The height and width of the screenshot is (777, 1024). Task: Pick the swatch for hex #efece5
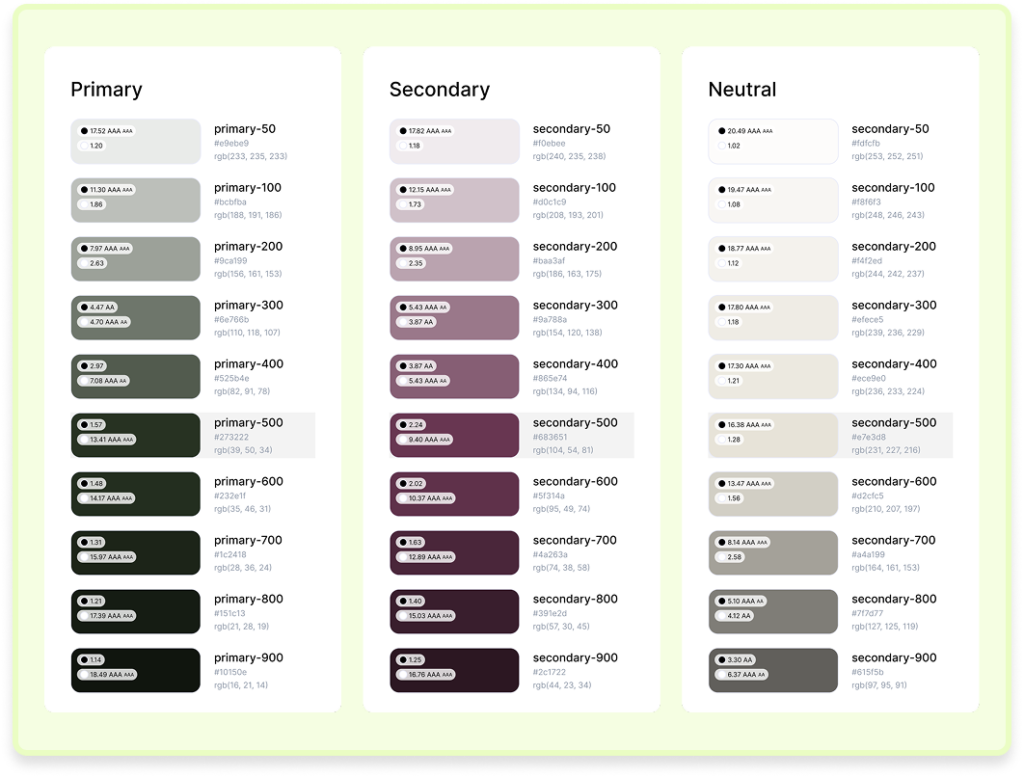tap(773, 317)
